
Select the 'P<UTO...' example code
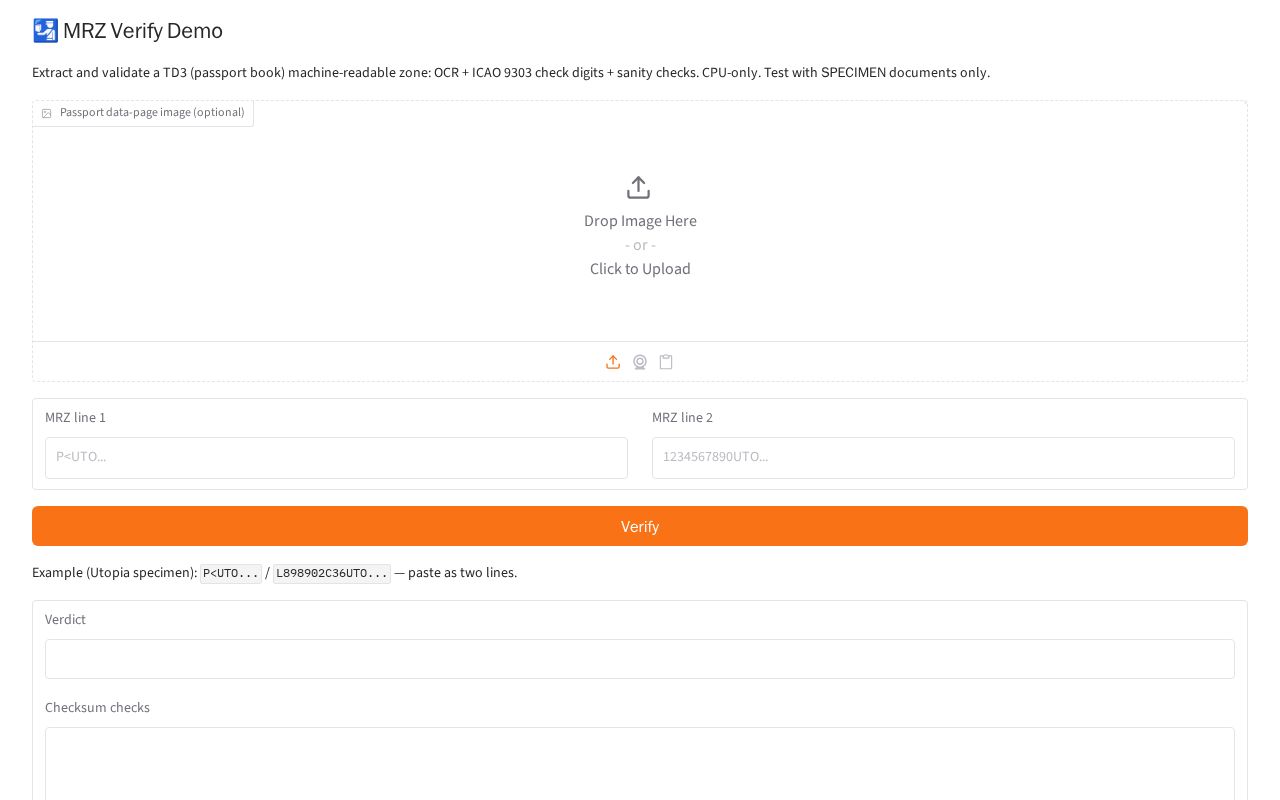pyautogui.click(x=231, y=573)
